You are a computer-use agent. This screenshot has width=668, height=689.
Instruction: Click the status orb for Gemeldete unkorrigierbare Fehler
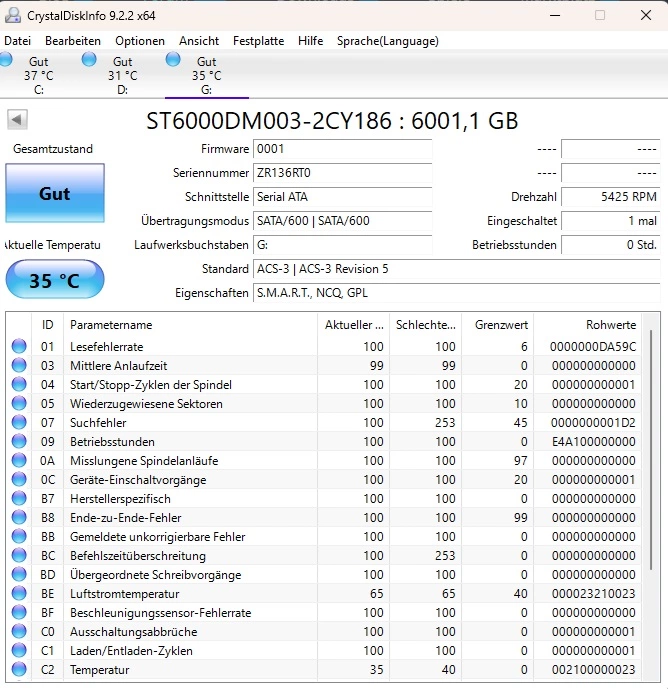[19, 537]
